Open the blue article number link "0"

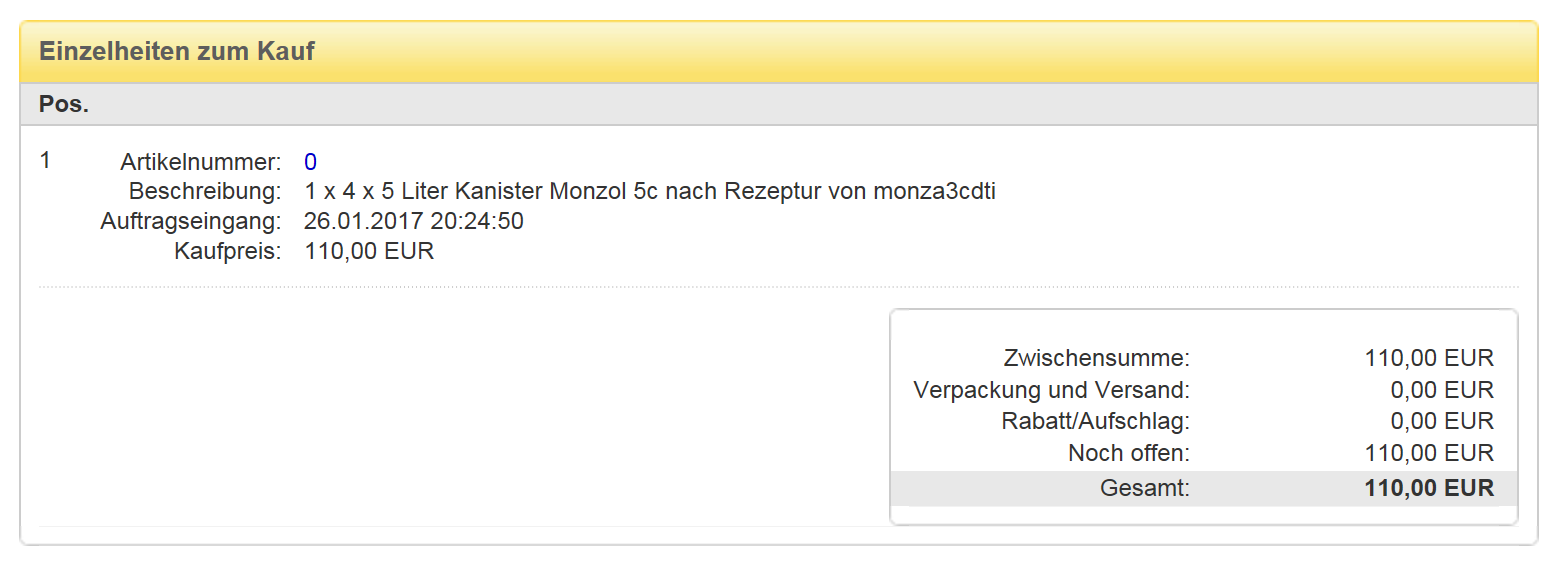point(310,162)
